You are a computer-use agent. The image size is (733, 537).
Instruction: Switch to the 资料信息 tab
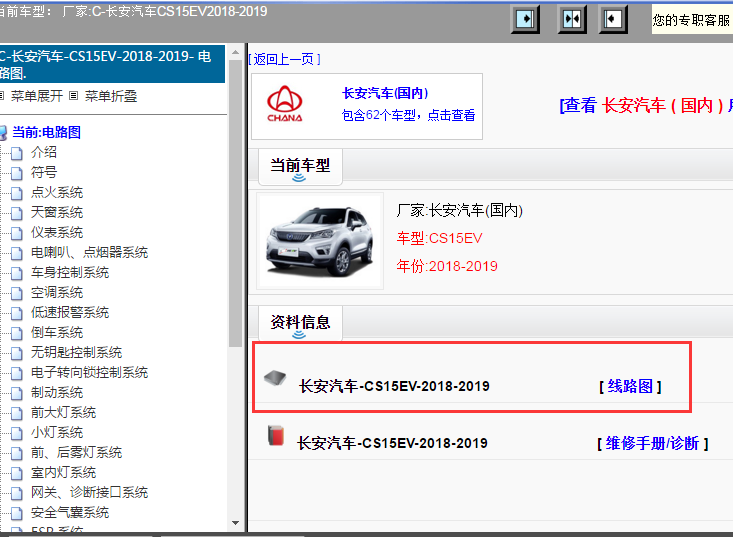coord(300,323)
